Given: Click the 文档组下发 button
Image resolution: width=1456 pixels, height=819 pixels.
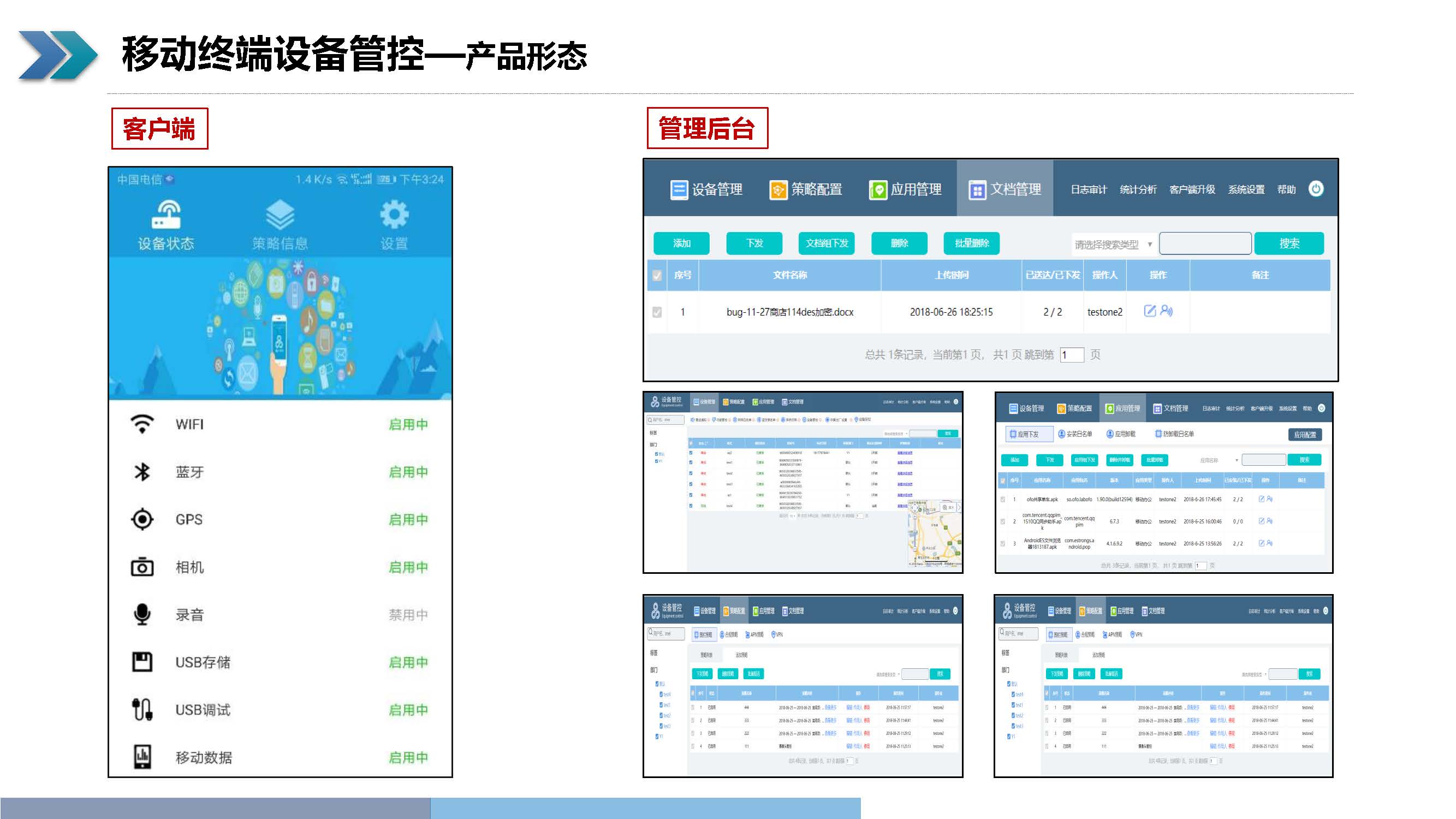Looking at the screenshot, I should (x=827, y=243).
